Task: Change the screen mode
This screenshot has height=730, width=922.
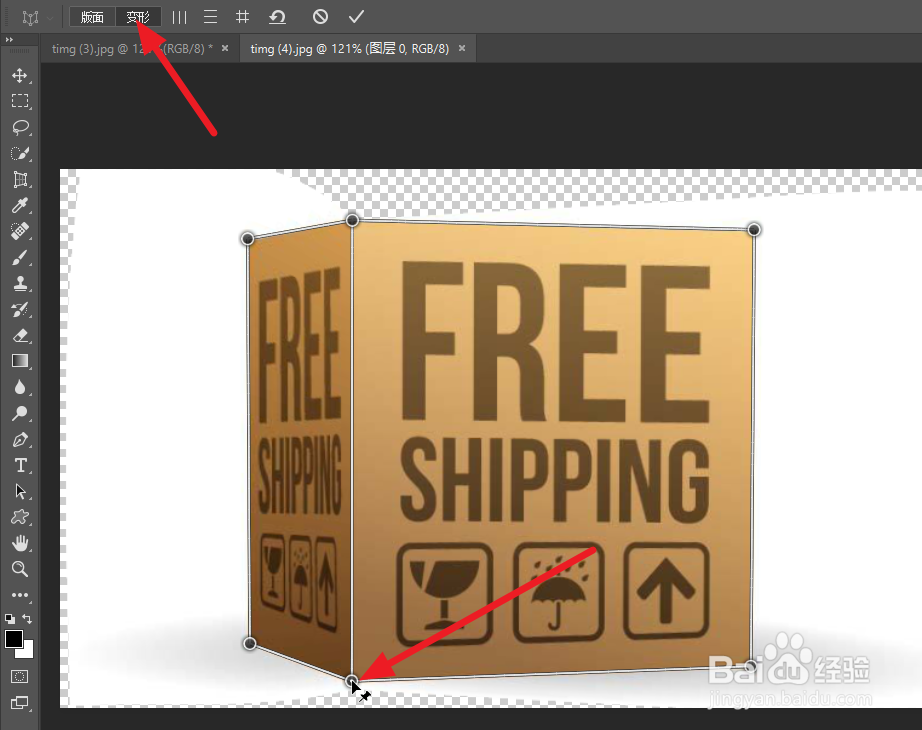Action: [x=19, y=702]
